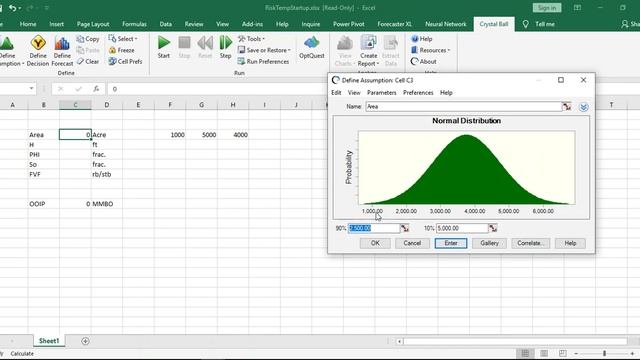Click the Extract Data icon

point(391,51)
